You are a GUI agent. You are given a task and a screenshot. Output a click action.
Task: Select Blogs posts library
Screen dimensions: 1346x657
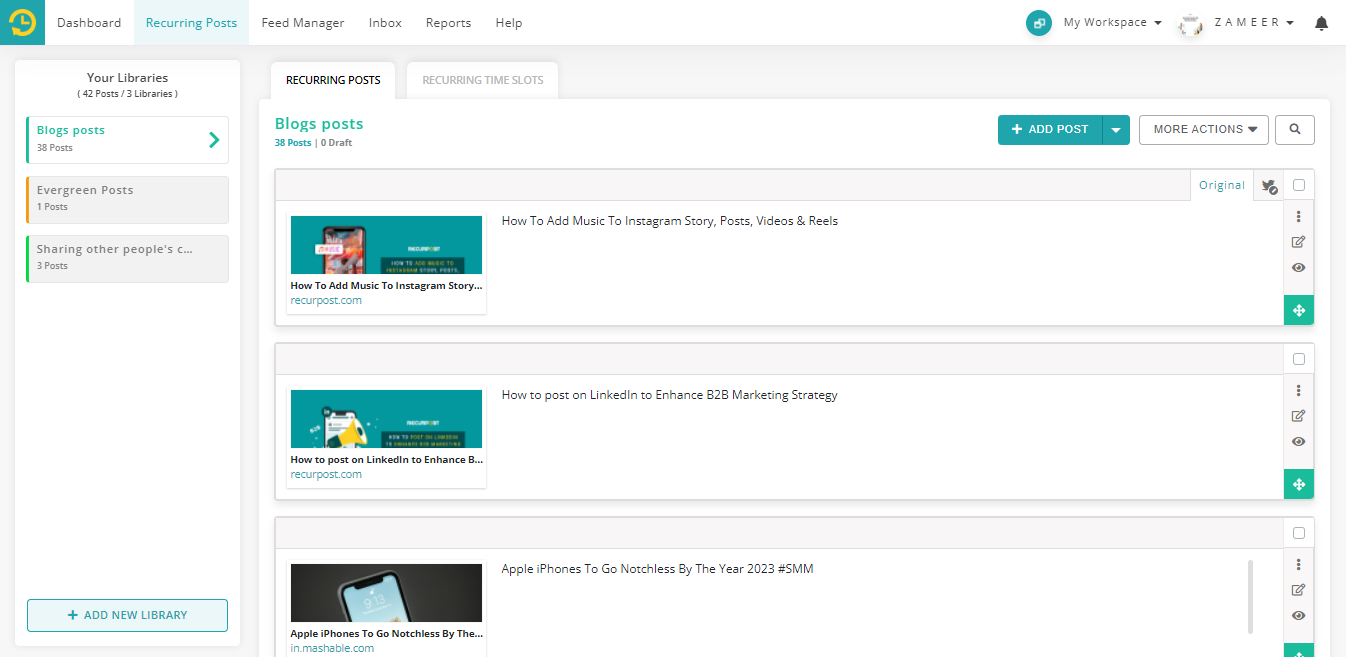pos(127,140)
